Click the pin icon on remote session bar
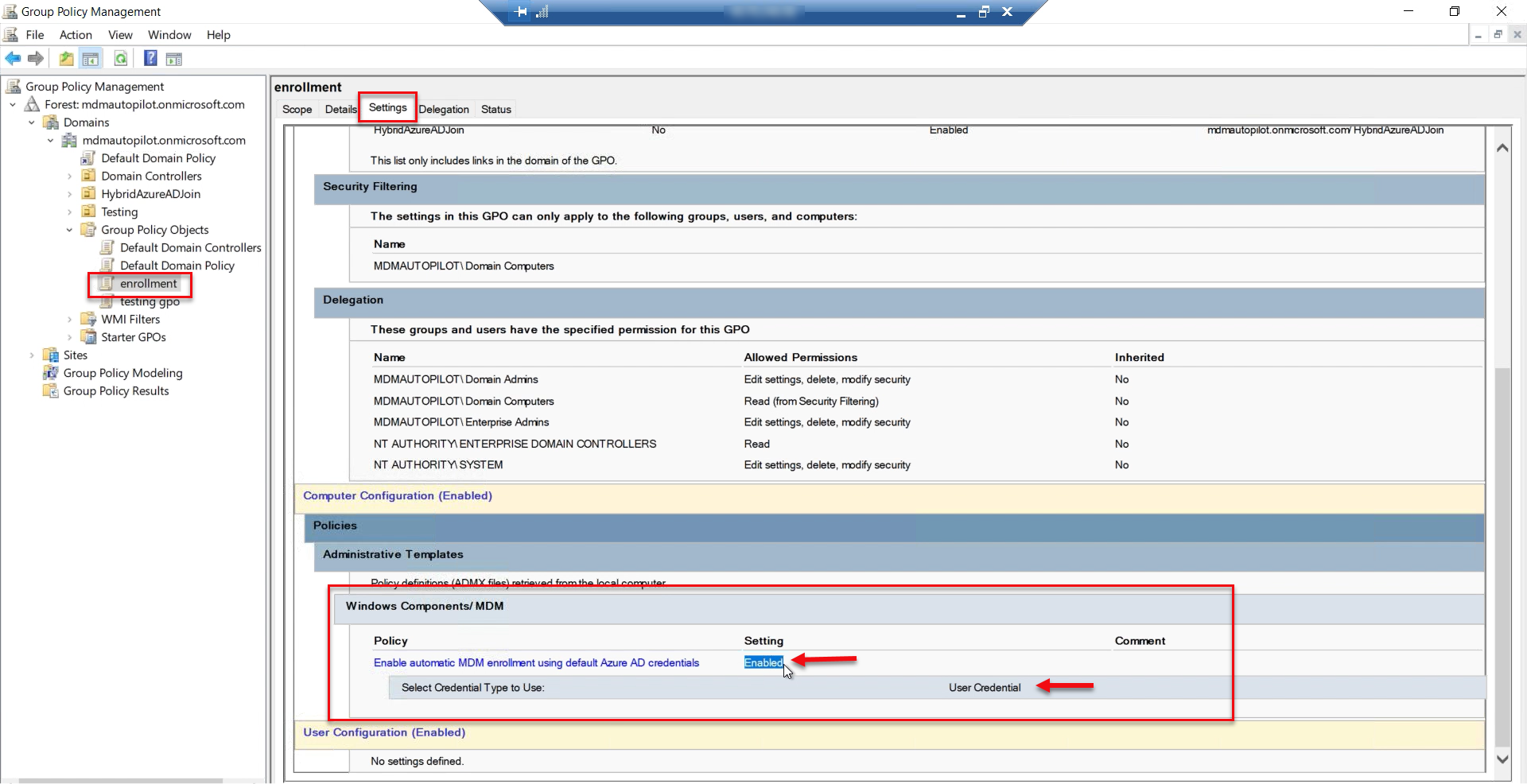Screen dimensions: 1527x784 point(521,12)
